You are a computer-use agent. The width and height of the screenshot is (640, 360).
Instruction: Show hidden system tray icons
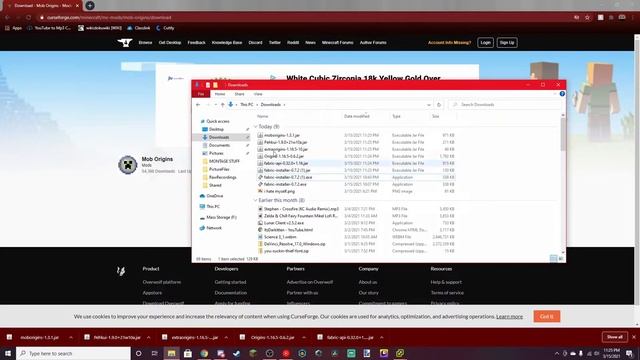(557, 353)
